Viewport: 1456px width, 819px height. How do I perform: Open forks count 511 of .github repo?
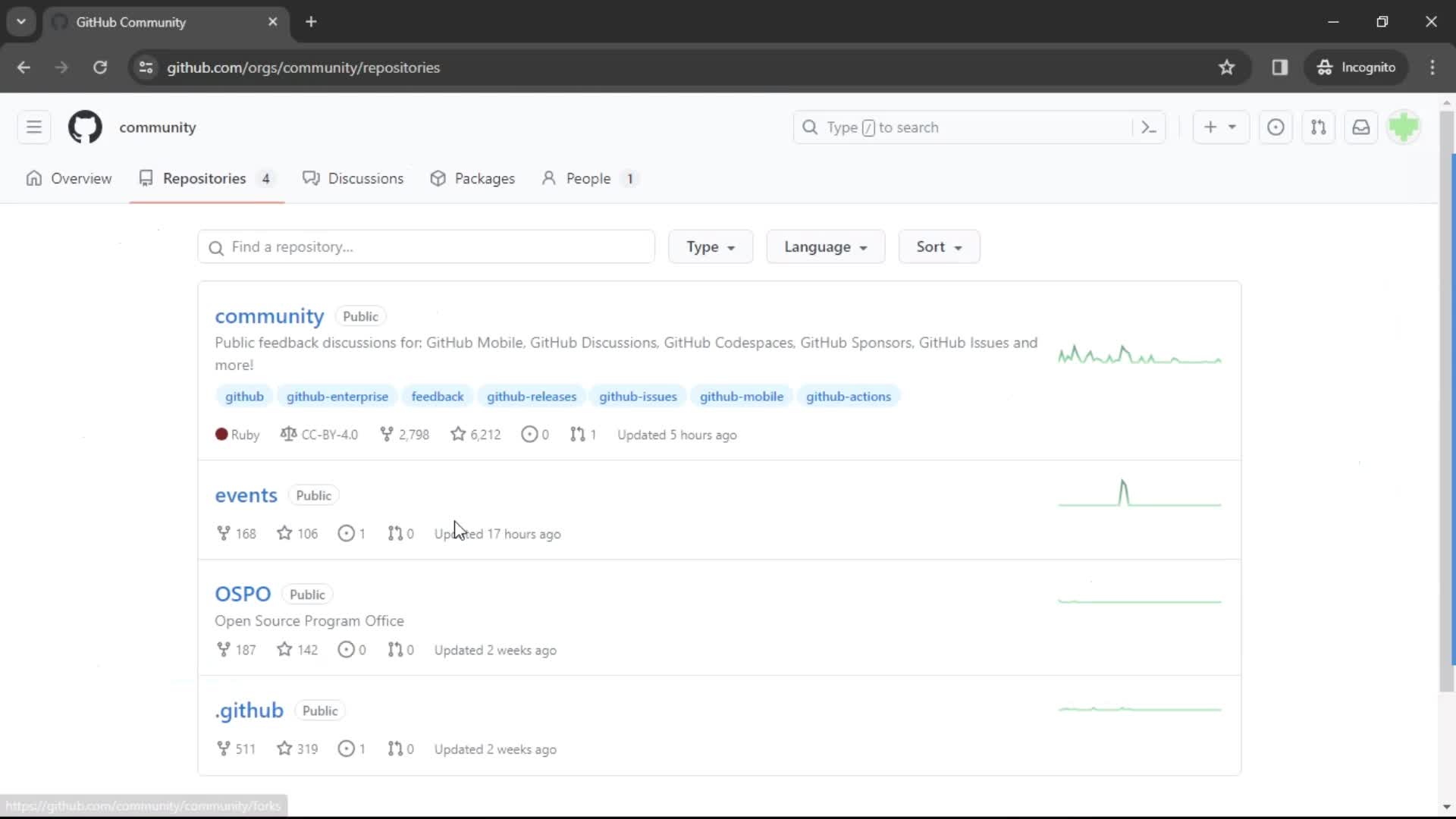click(236, 749)
